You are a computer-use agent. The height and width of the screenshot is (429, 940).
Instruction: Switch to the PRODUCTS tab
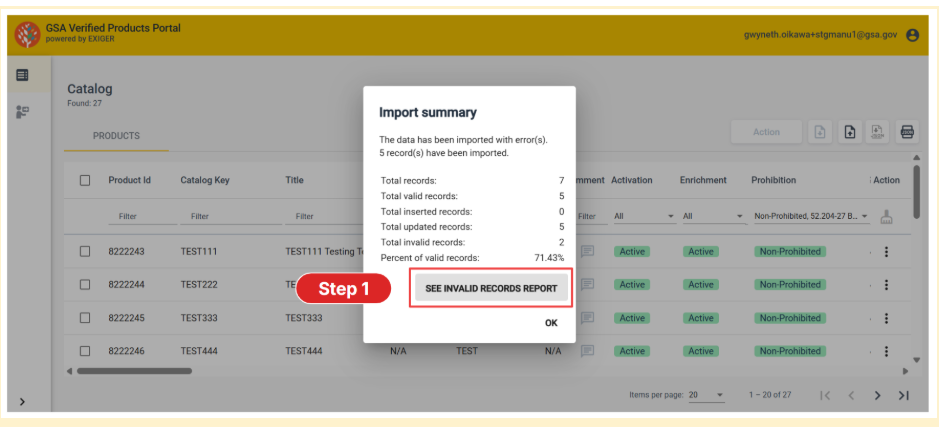(x=116, y=136)
